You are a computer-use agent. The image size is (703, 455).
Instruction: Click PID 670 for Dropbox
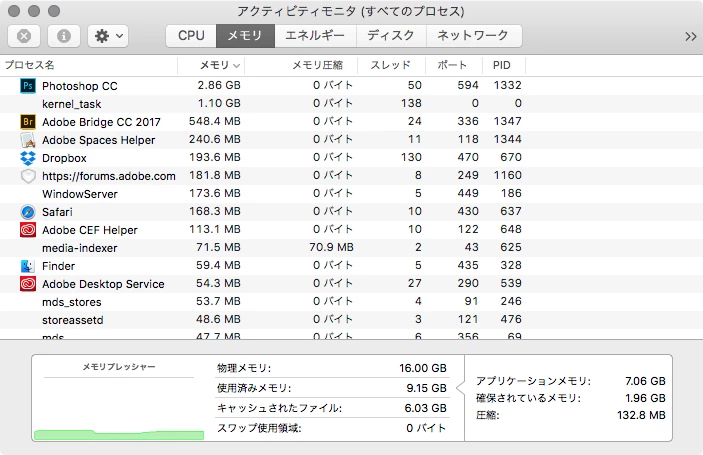(x=511, y=157)
